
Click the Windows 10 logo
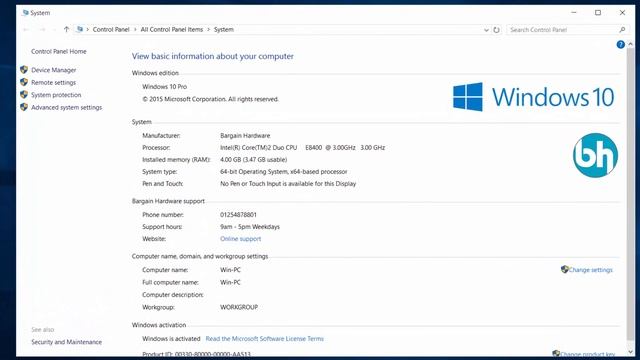click(x=533, y=97)
